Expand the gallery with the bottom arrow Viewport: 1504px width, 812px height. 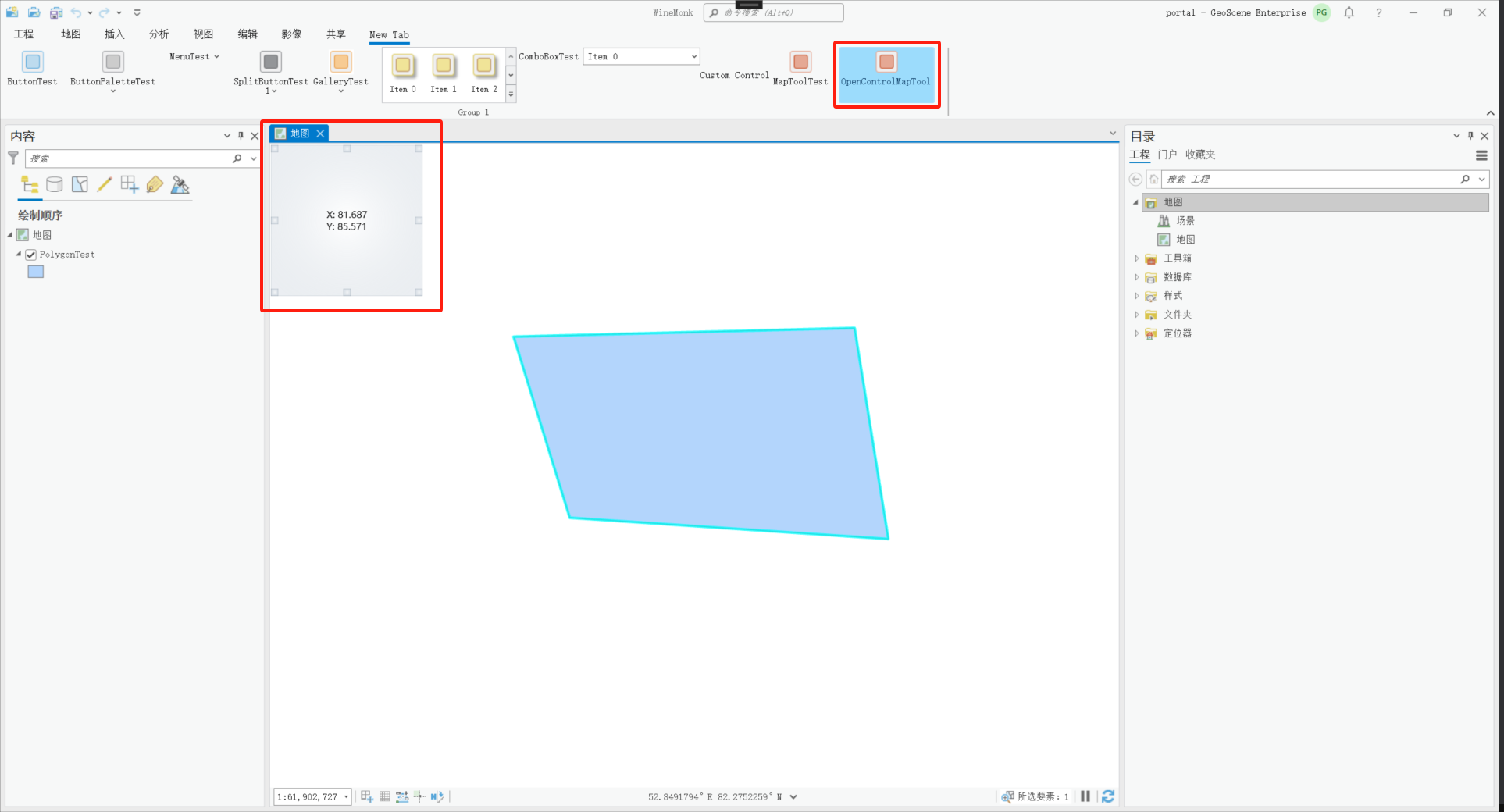coord(511,94)
